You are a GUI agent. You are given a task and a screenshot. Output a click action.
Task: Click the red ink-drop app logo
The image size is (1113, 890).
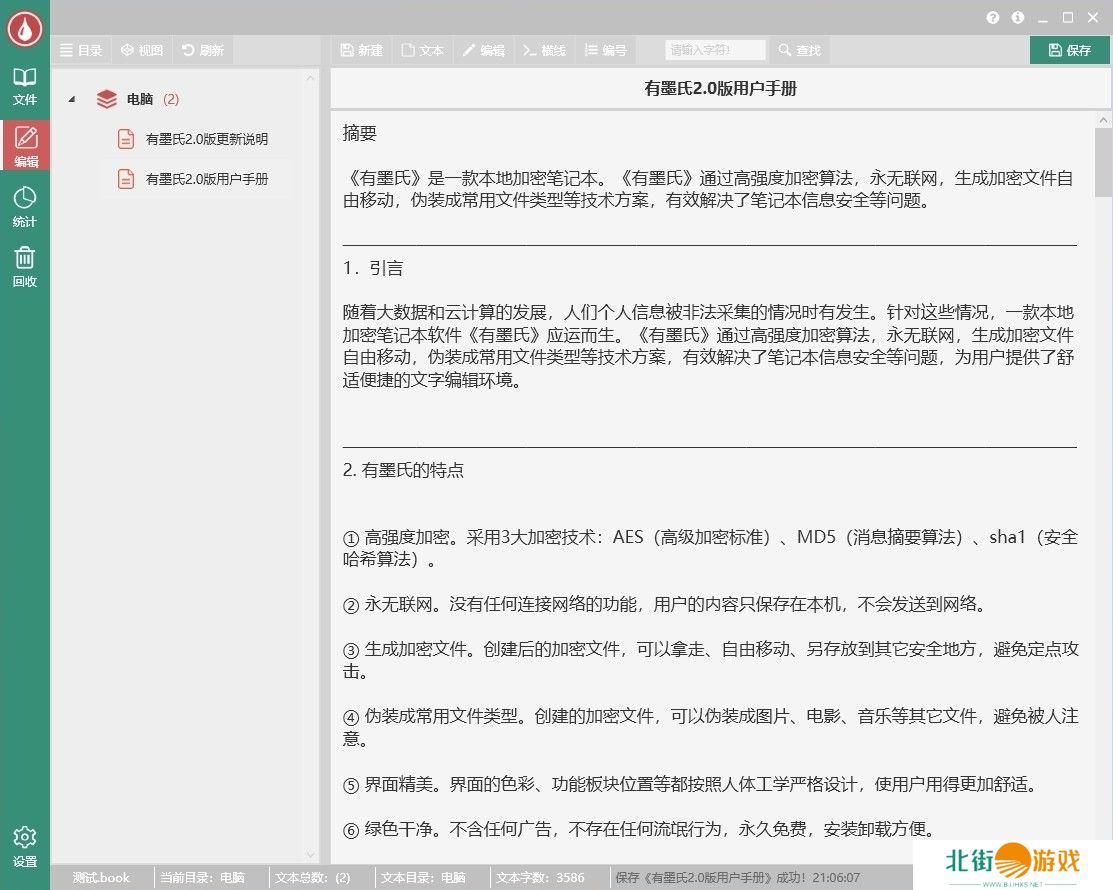click(24, 28)
